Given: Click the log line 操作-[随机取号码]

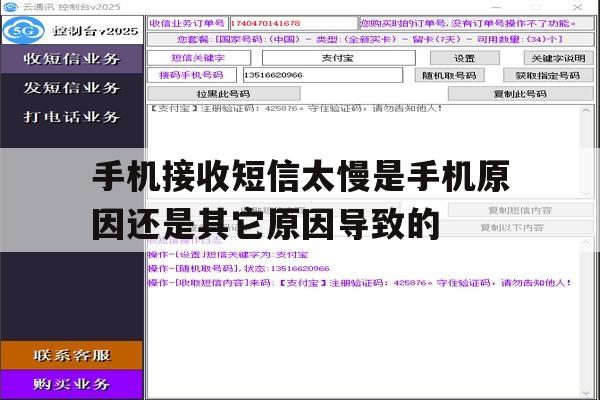Looking at the screenshot, I should pyautogui.click(x=239, y=268).
